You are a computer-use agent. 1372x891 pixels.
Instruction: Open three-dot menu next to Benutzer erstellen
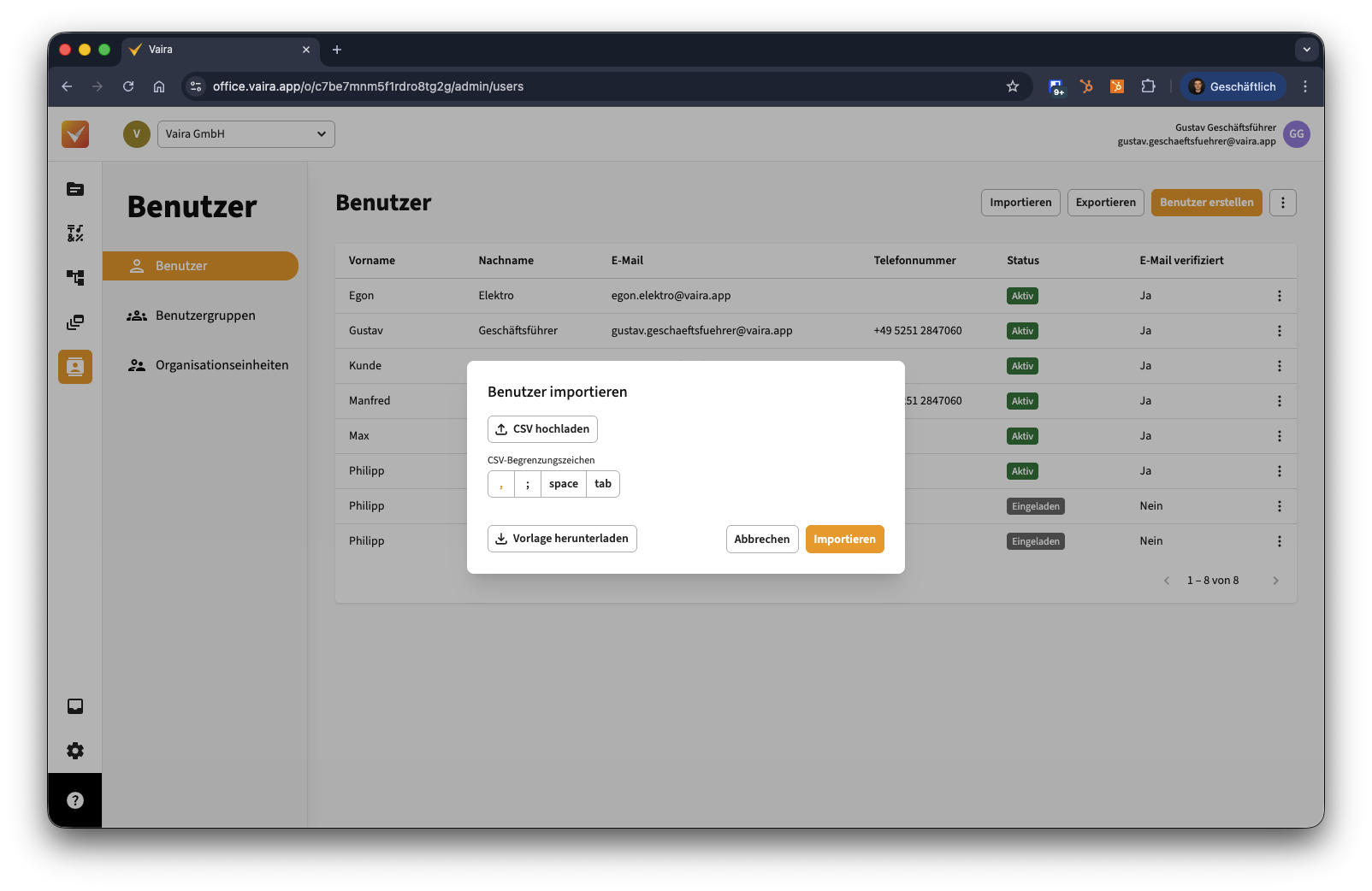coord(1282,203)
